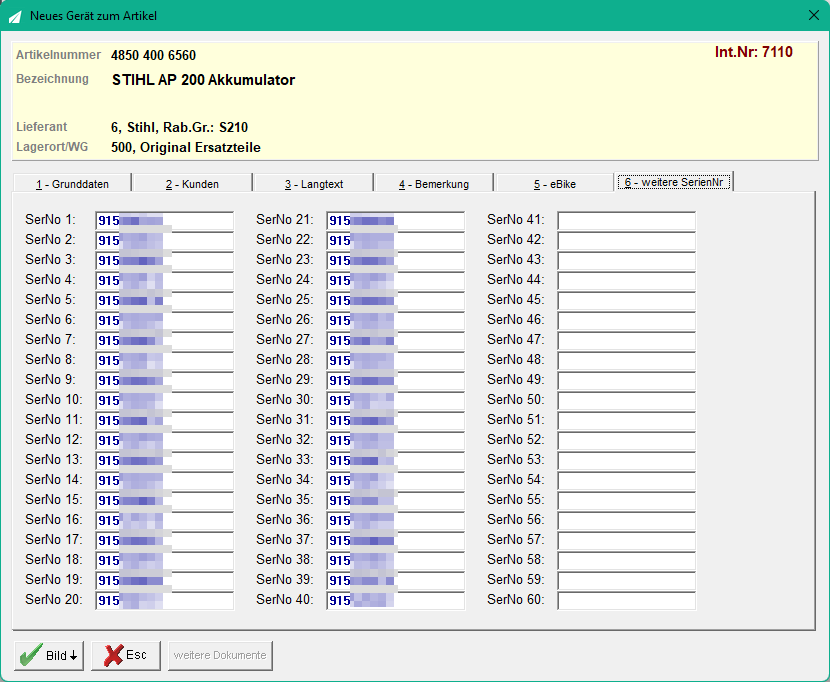Focus the SerNo 23 field

[395, 261]
